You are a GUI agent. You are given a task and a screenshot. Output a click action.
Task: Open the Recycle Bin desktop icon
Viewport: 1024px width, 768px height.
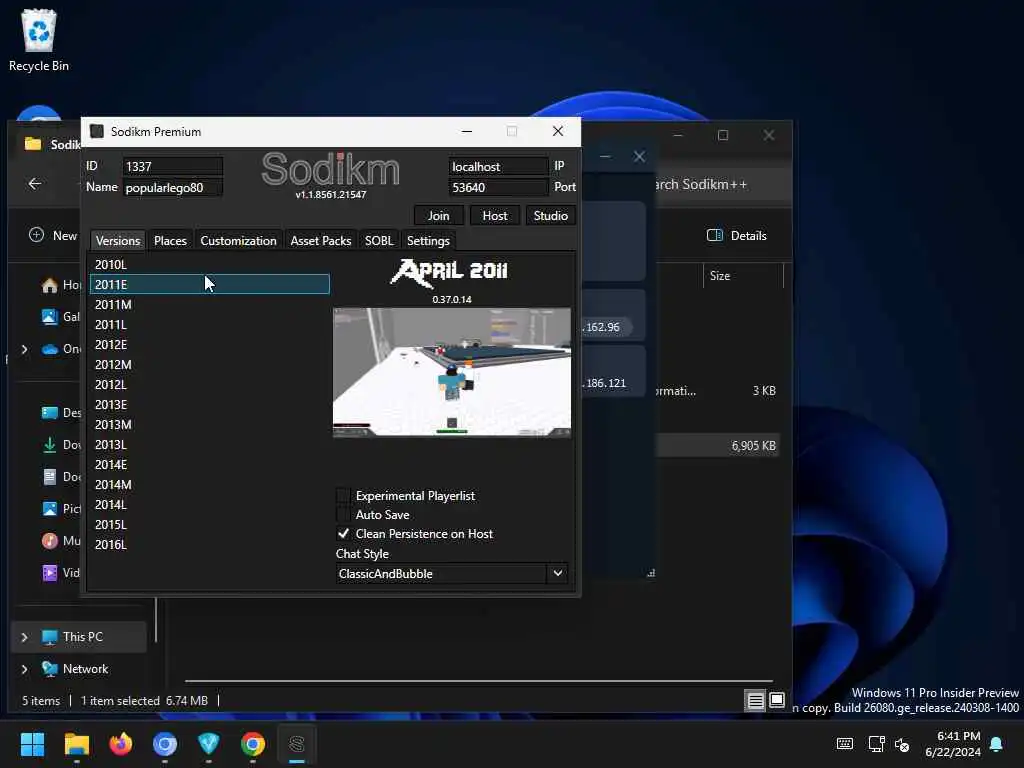[39, 40]
